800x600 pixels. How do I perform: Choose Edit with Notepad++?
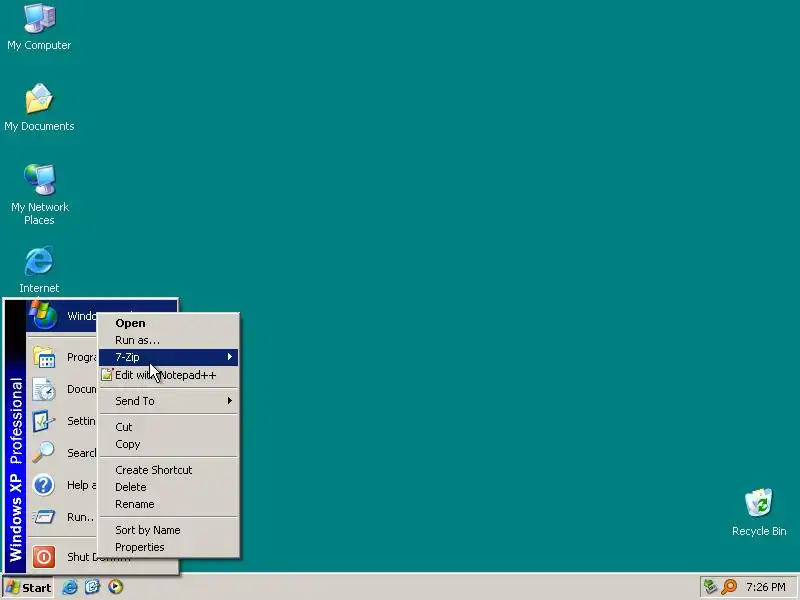(168, 375)
